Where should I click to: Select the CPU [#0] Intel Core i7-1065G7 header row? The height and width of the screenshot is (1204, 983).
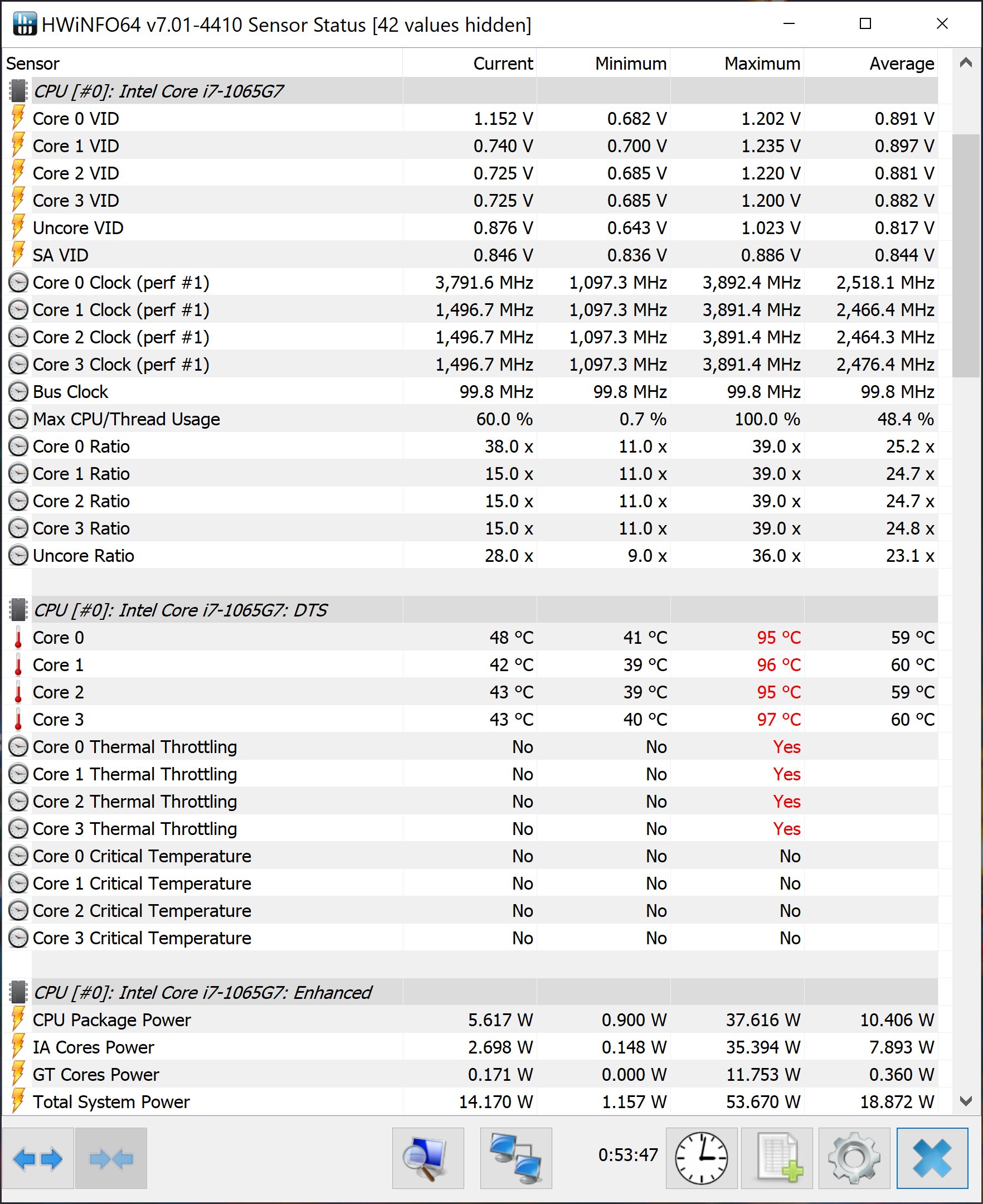coord(470,91)
